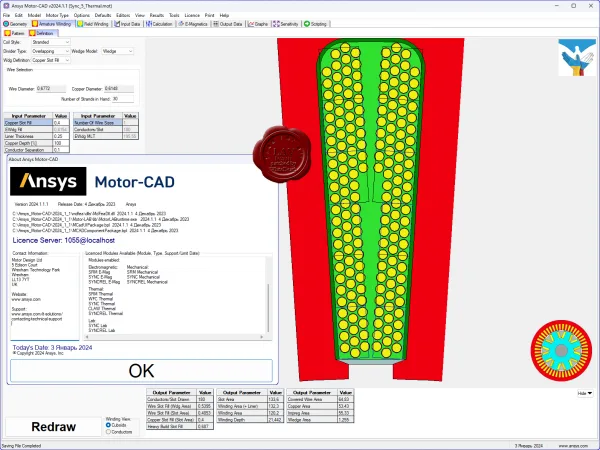Open the Wedge Model dropdown
Image resolution: width=600 pixels, height=450 pixels.
click(117, 51)
